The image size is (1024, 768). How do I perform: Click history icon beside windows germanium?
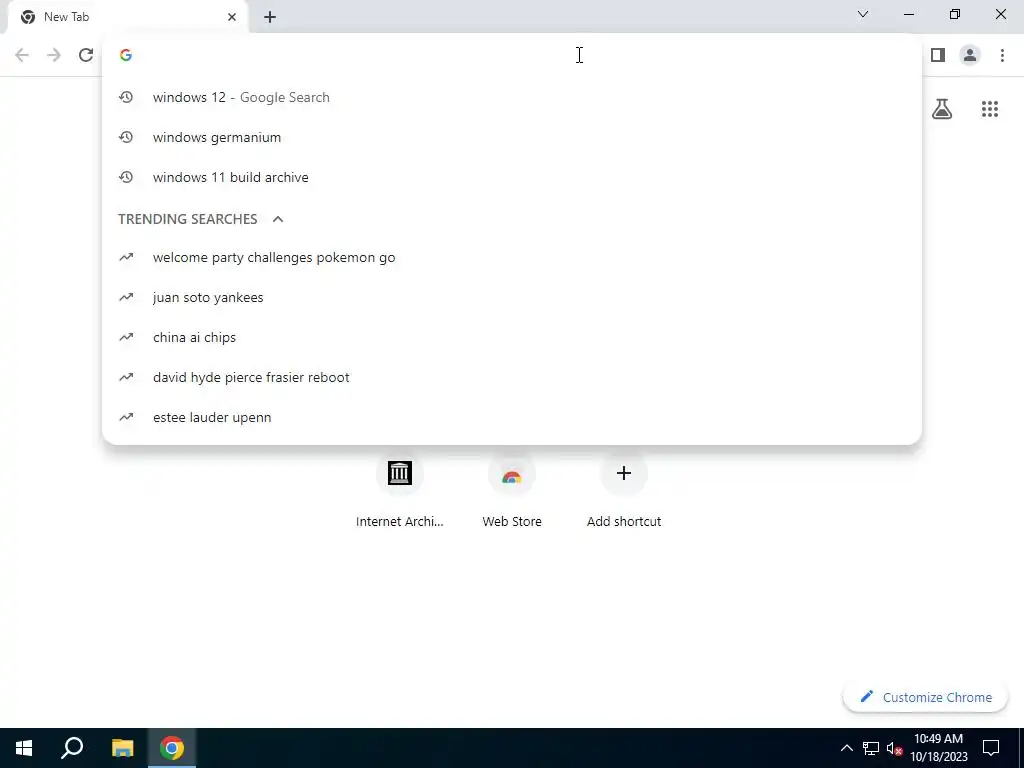click(126, 137)
